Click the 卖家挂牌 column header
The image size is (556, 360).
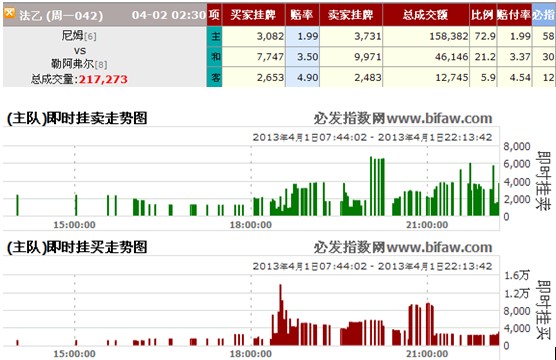(351, 15)
